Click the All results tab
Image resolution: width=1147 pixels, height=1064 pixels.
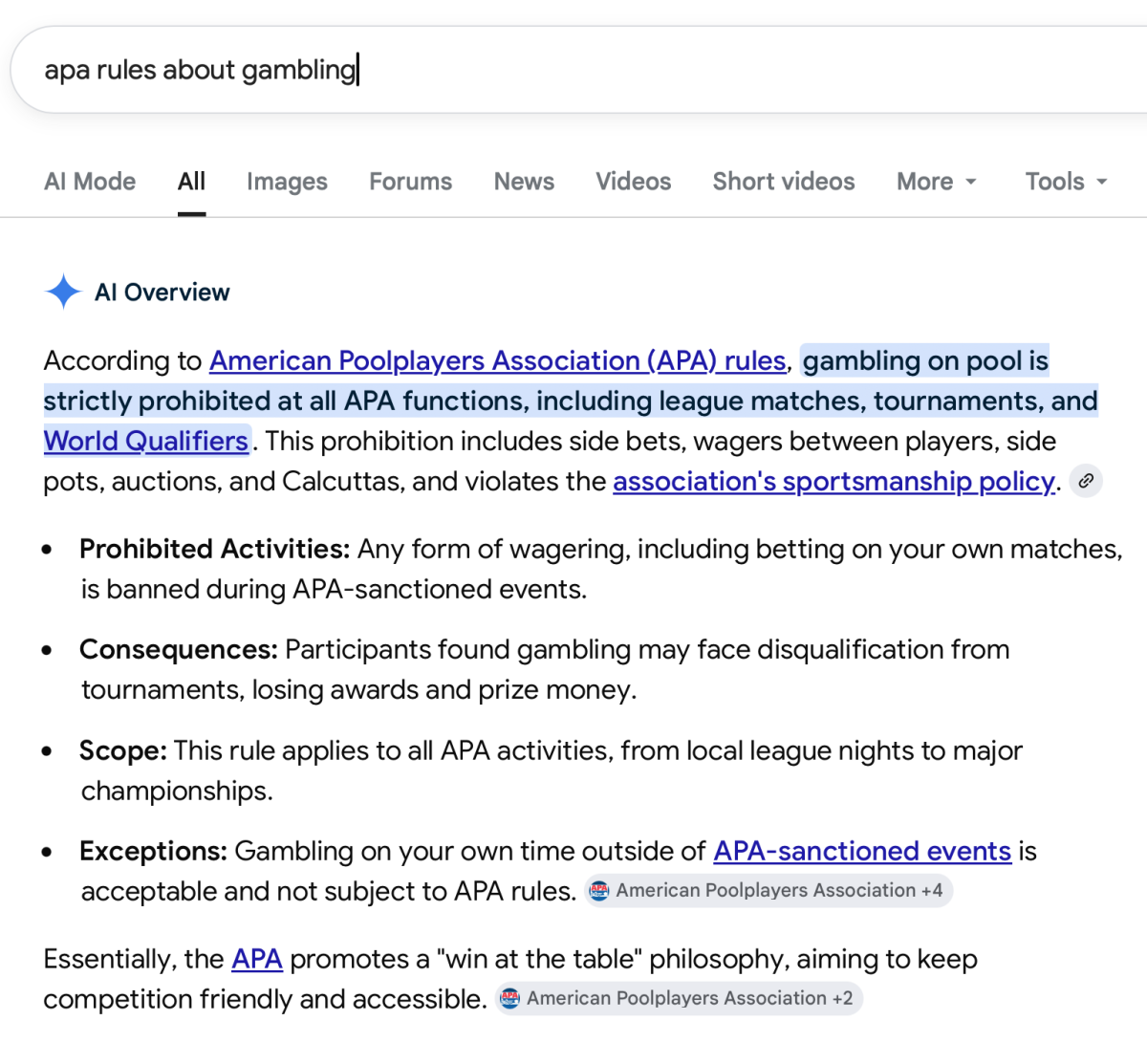pyautogui.click(x=191, y=182)
